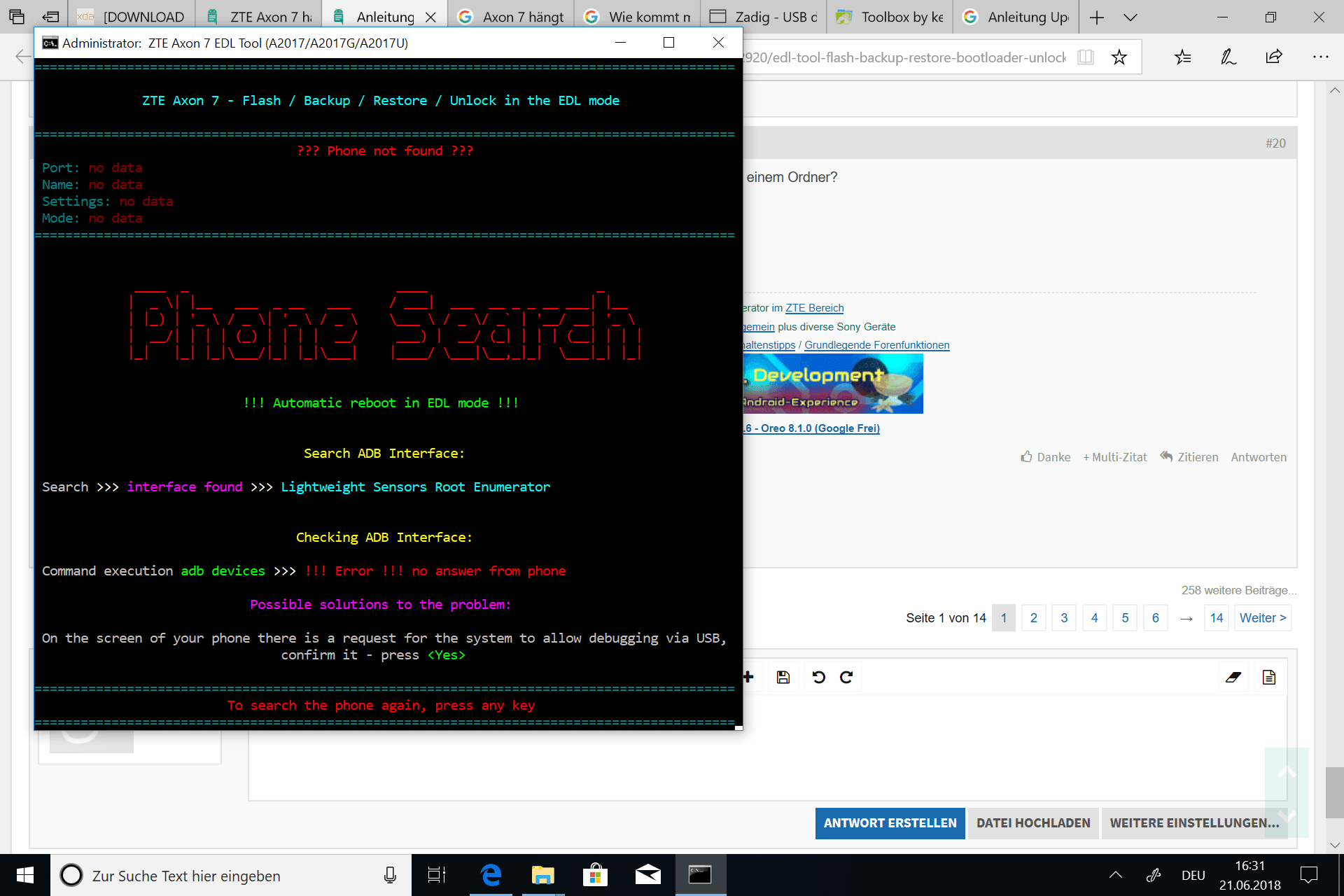Viewport: 1344px width, 896px height.
Task: Go to forum page 6
Action: 1156,618
